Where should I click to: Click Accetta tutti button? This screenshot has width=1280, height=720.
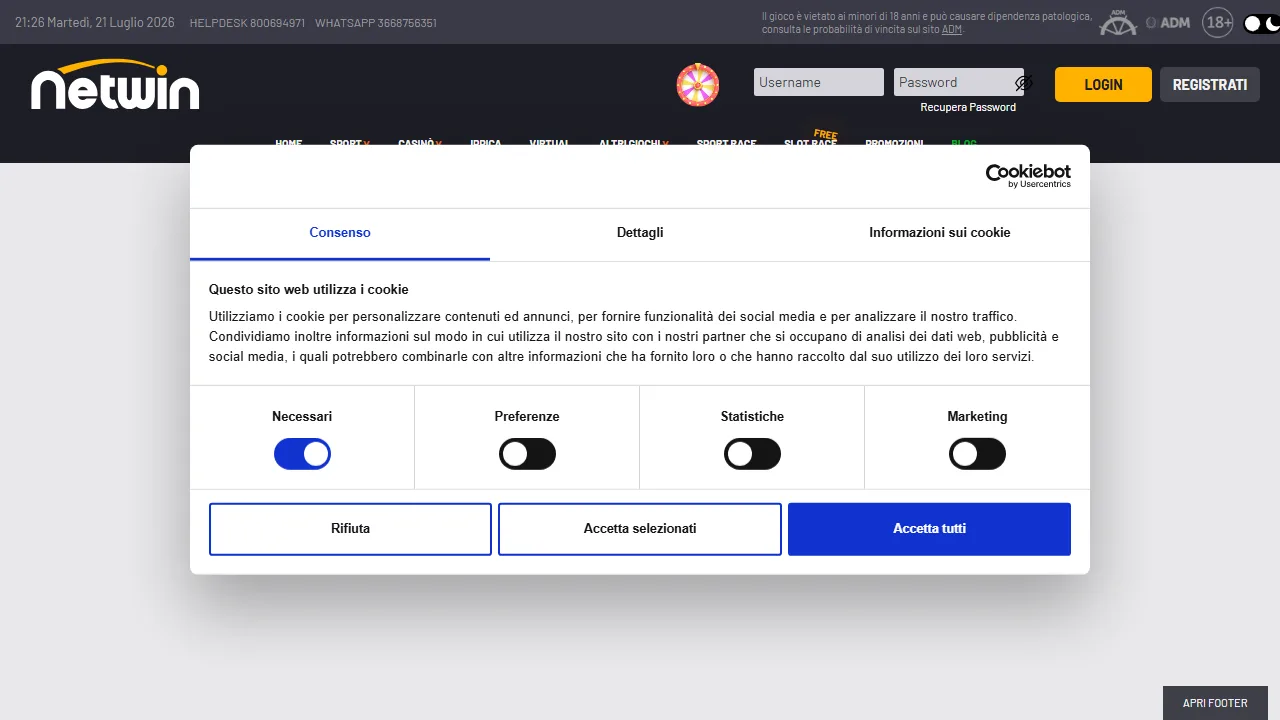[929, 529]
